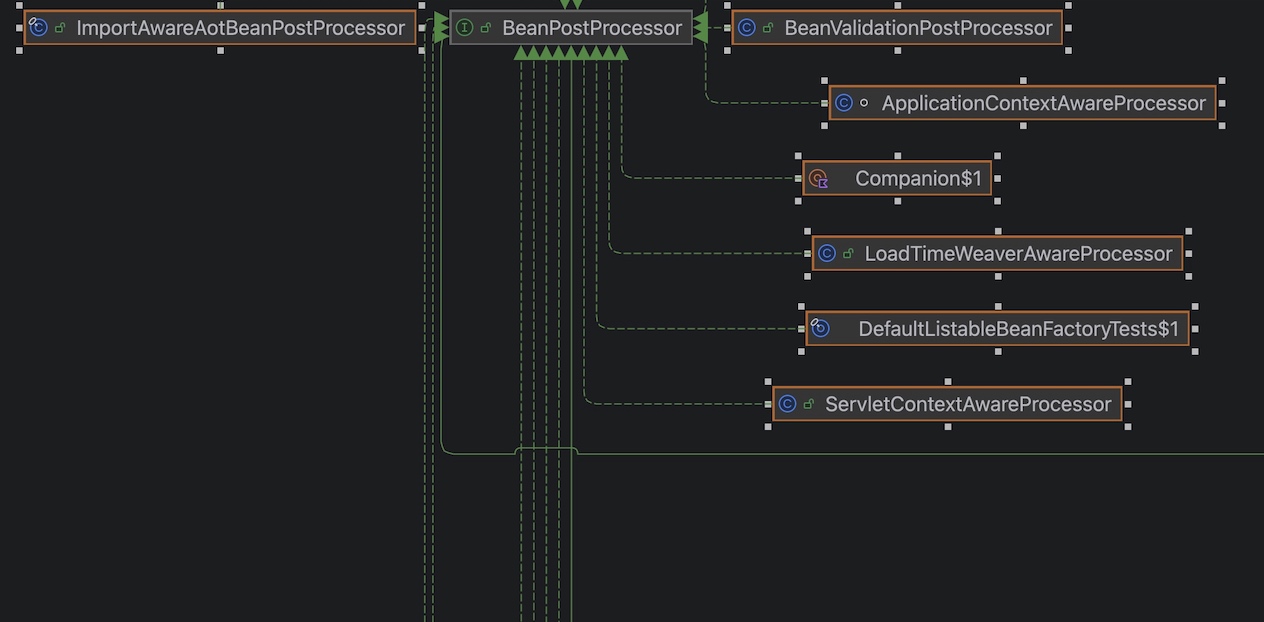Click the LoadTimeWeaverAwareProcessor class icon
The width and height of the screenshot is (1264, 622).
[826, 254]
